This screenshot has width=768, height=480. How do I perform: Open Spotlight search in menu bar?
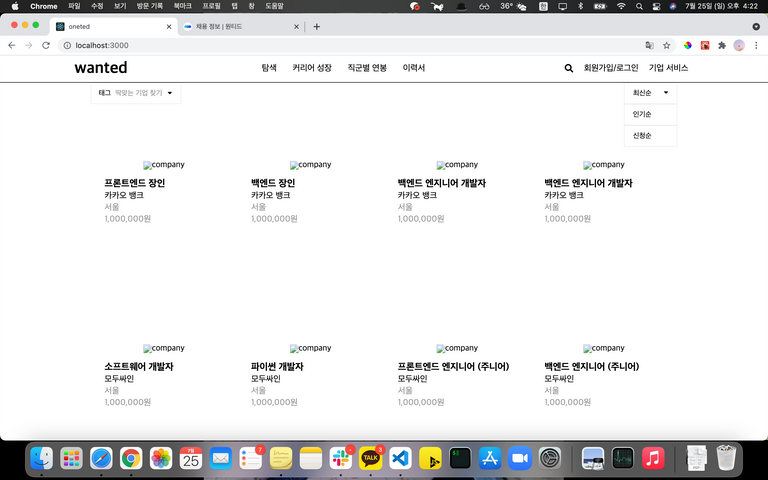coord(639,6)
